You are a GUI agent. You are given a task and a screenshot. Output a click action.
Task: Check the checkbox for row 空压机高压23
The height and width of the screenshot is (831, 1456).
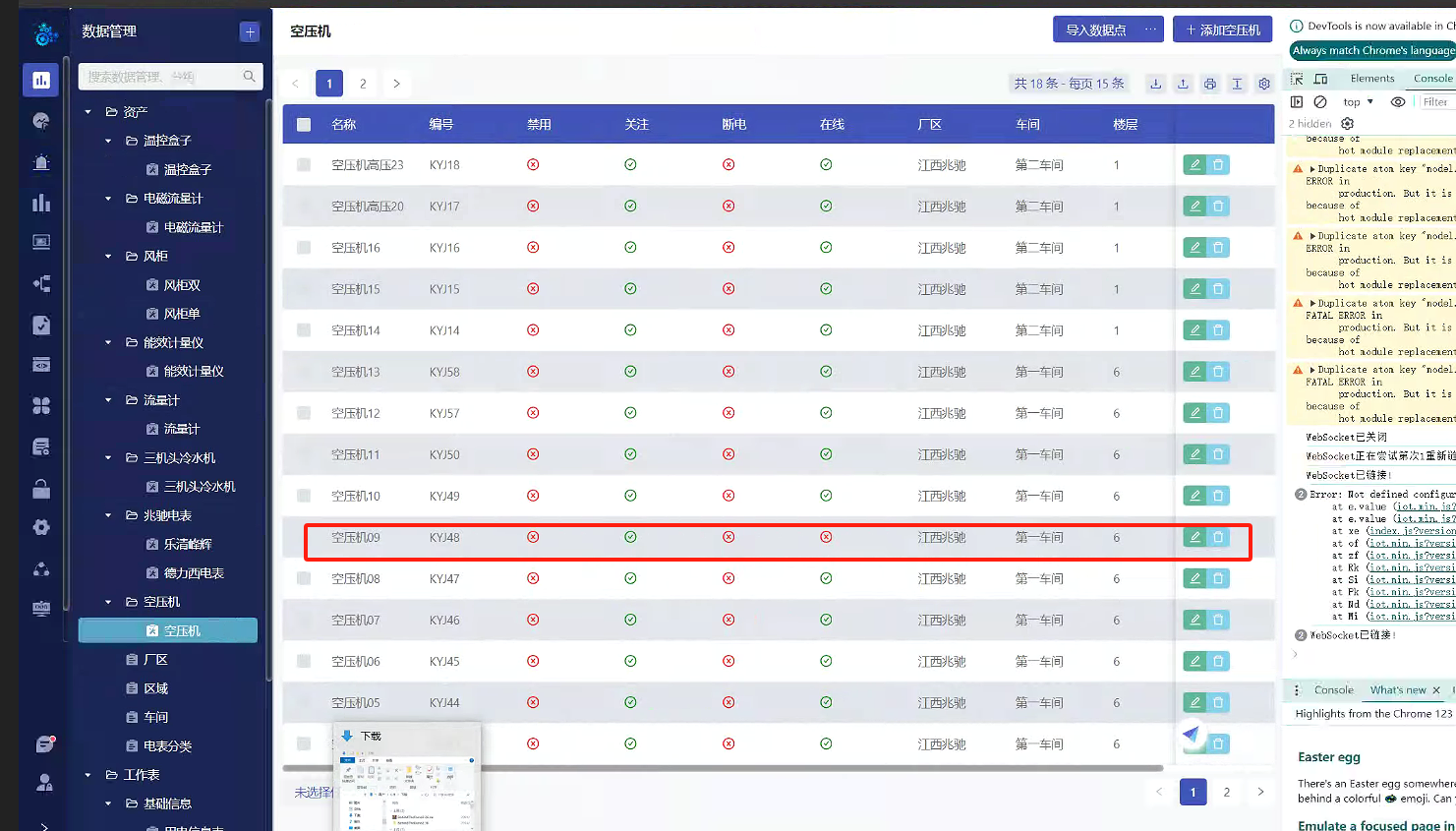pyautogui.click(x=304, y=165)
